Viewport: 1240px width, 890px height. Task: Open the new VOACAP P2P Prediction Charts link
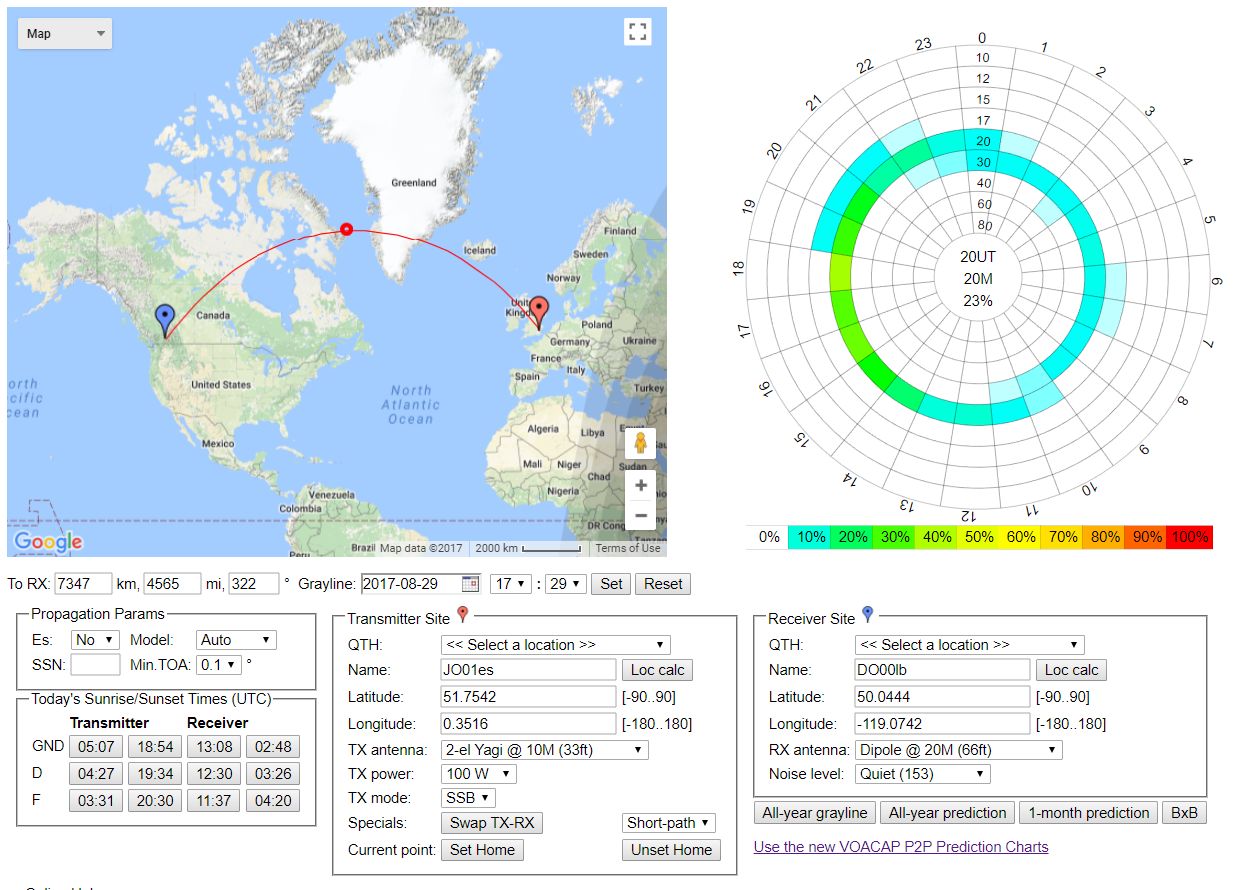pyautogui.click(x=901, y=847)
